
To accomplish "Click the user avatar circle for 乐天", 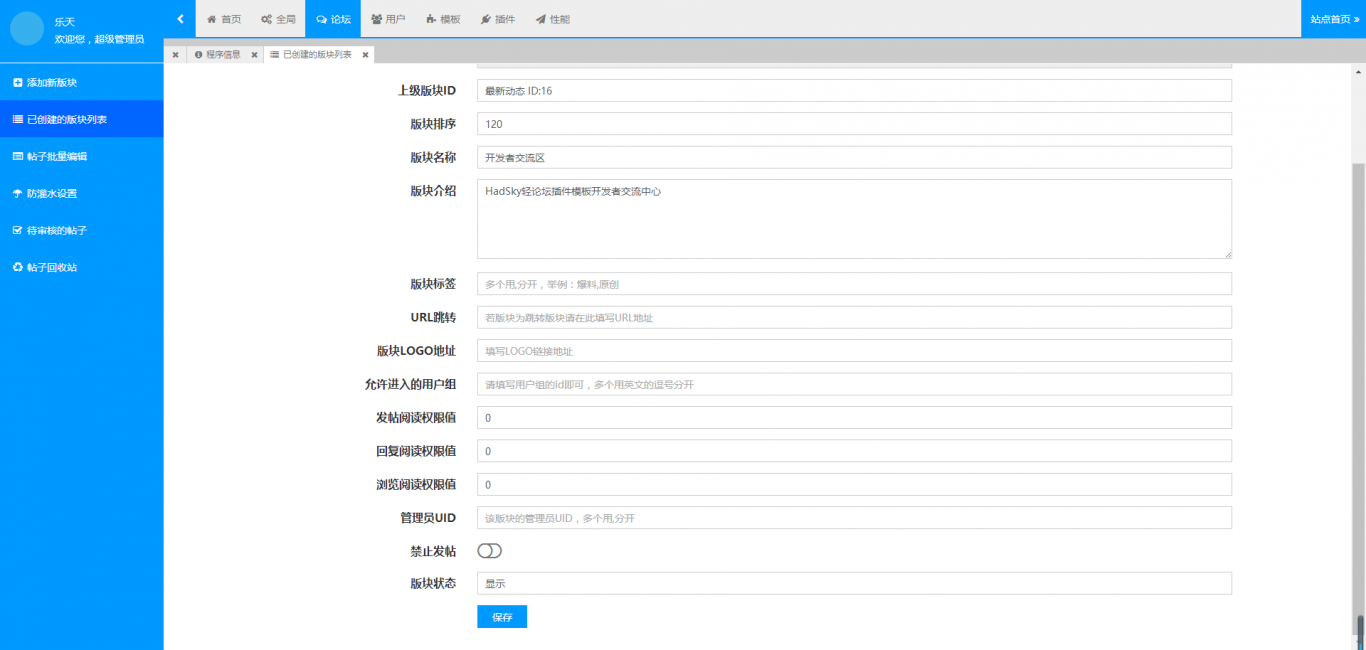I will 27,29.
